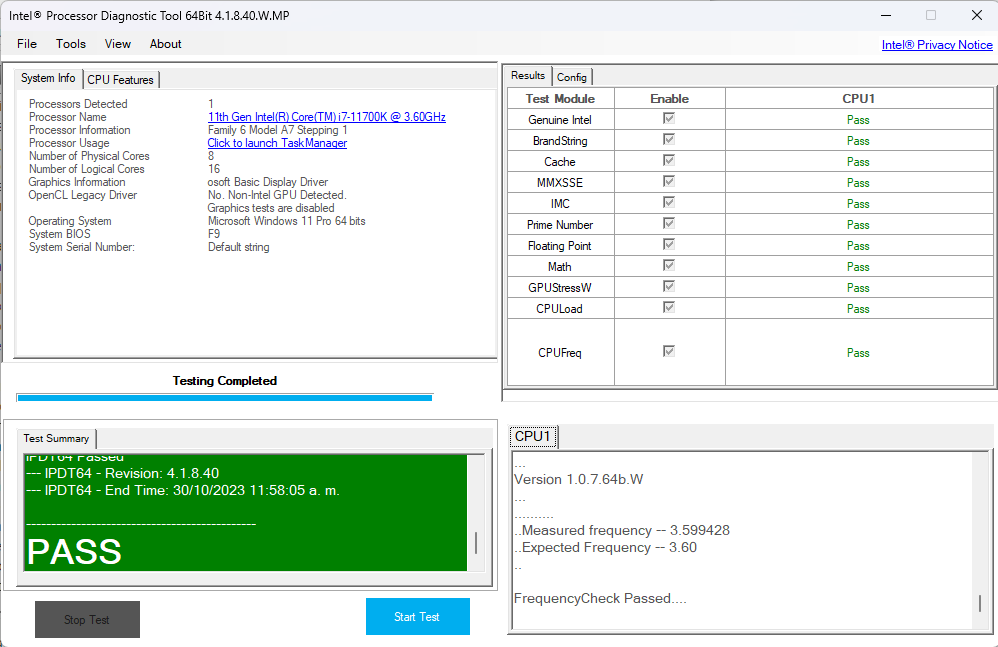Click the i7-11700K processor name link
The image size is (998, 647).
click(x=326, y=117)
